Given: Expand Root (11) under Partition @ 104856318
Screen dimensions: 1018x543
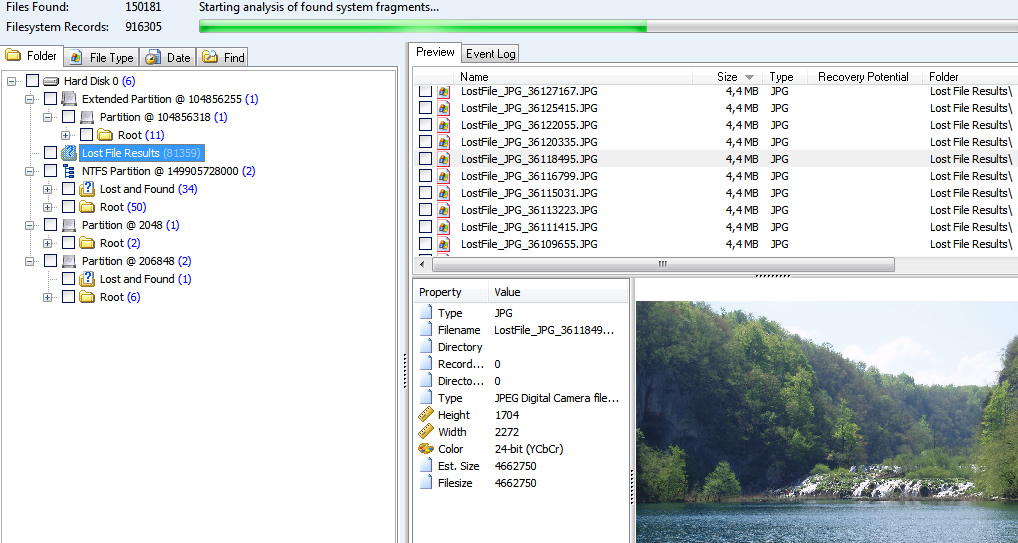Looking at the screenshot, I should tap(66, 135).
